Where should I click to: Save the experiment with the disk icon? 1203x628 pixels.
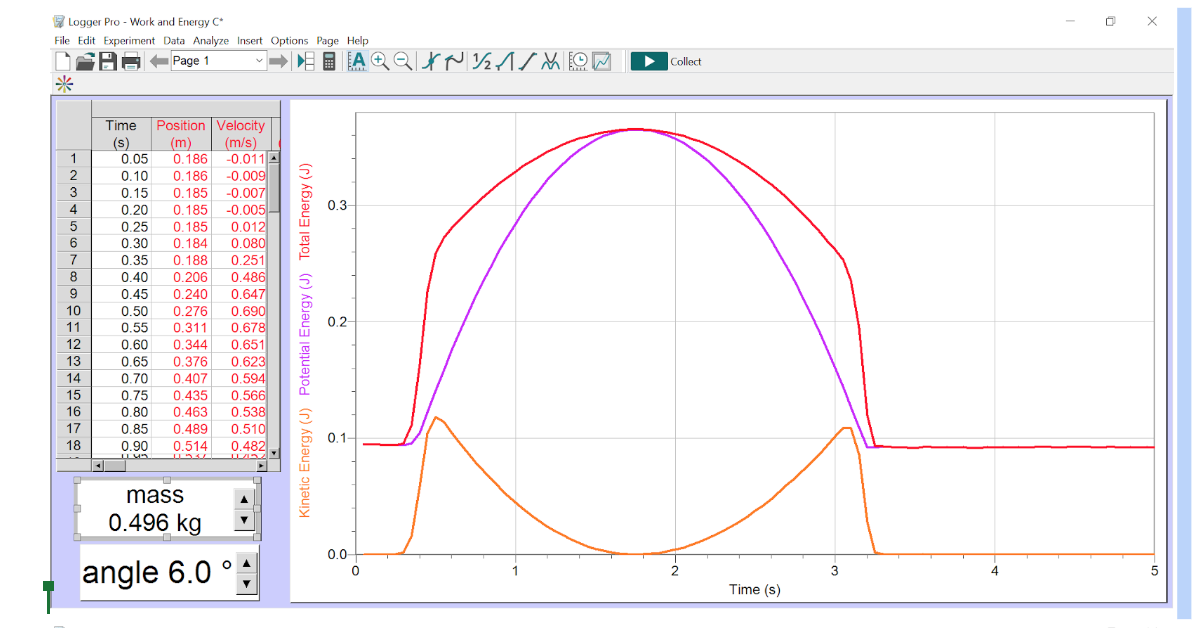tap(108, 61)
